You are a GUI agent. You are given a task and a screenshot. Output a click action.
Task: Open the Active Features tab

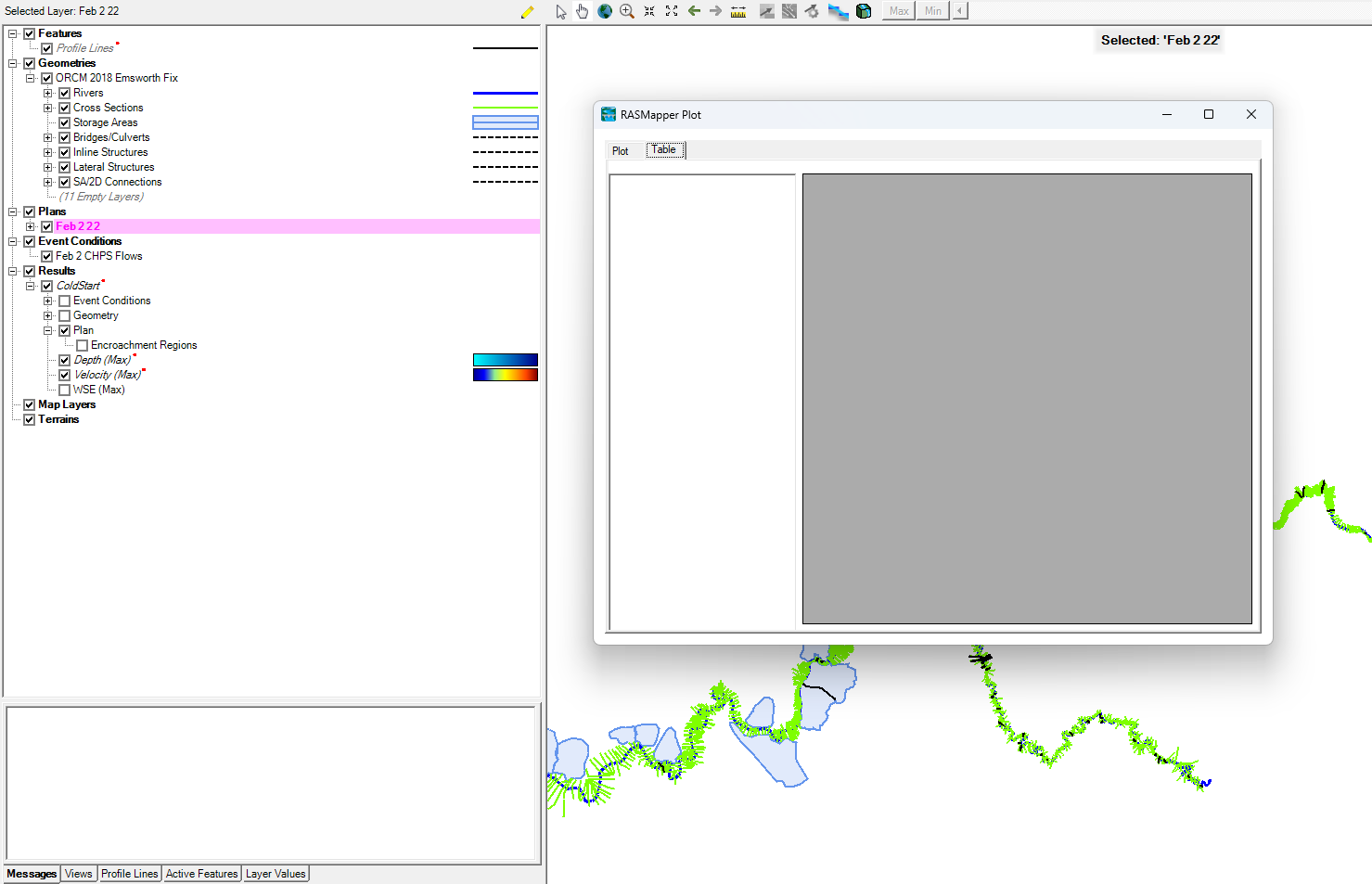202,874
